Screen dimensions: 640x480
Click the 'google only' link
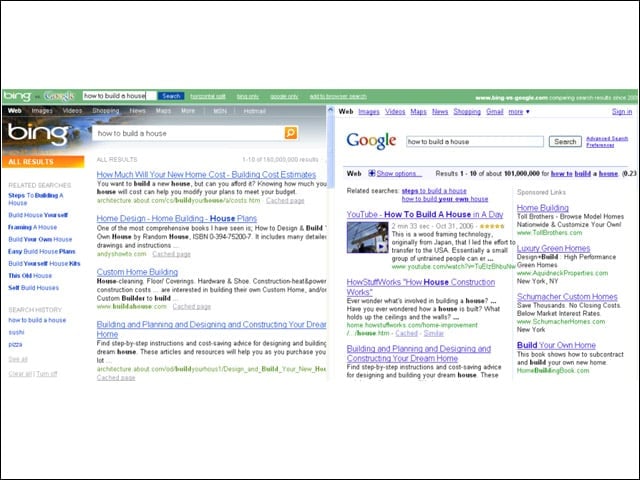click(284, 96)
